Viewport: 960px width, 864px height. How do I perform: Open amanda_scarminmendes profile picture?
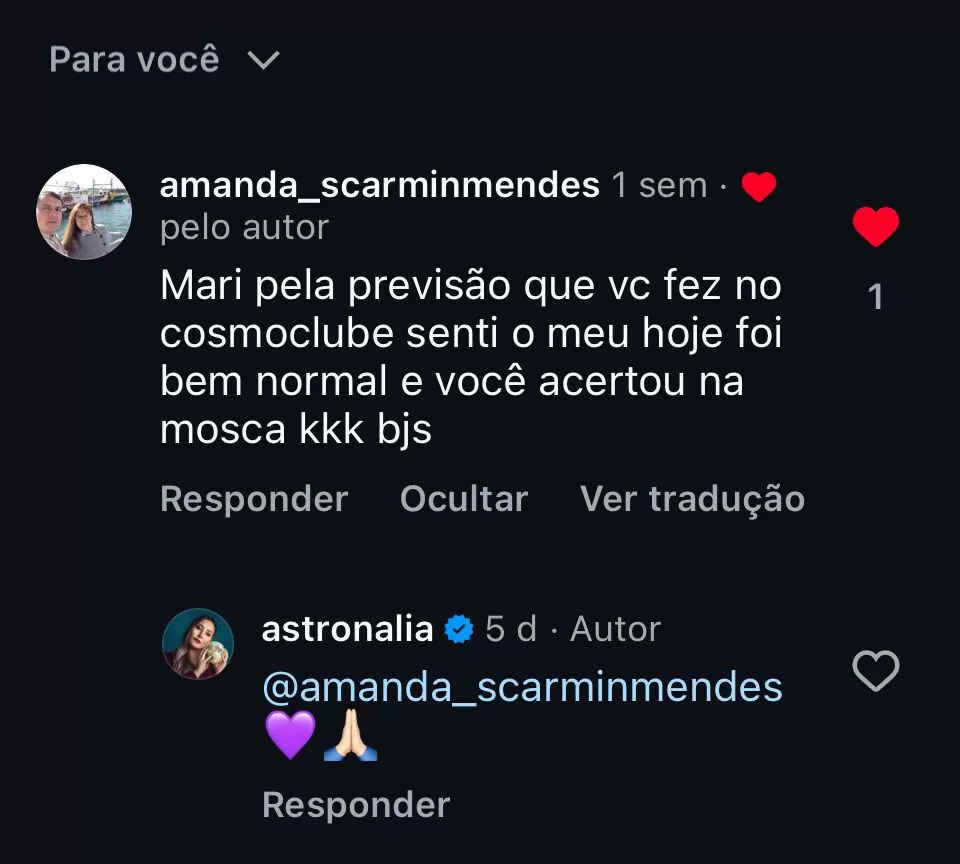(x=84, y=212)
